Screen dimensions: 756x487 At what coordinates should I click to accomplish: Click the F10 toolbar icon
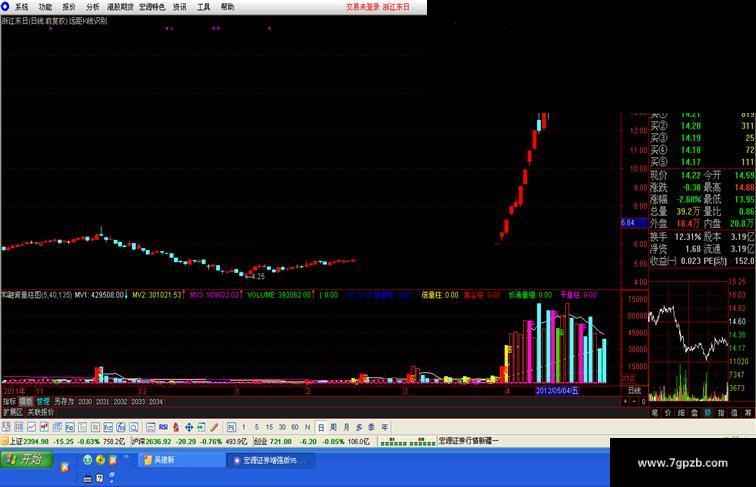(x=69, y=427)
